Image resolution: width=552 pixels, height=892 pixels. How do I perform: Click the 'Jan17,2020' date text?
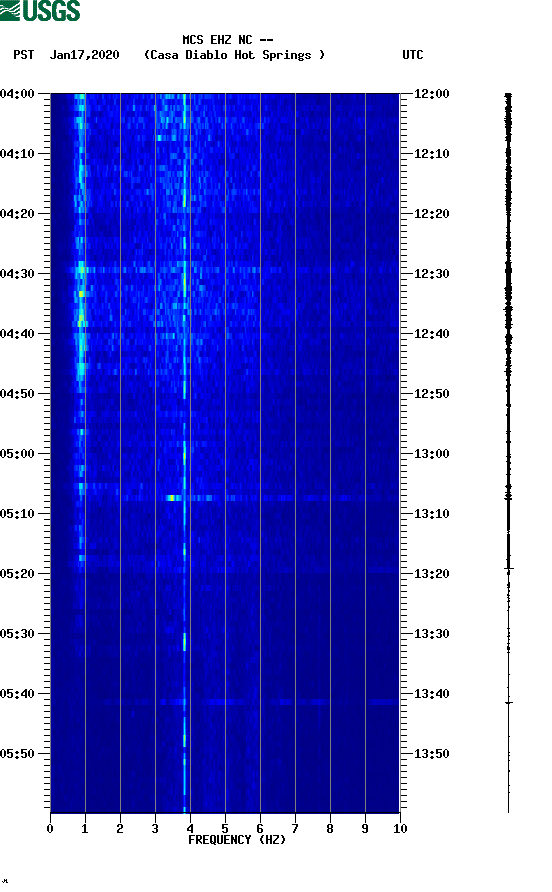click(85, 55)
